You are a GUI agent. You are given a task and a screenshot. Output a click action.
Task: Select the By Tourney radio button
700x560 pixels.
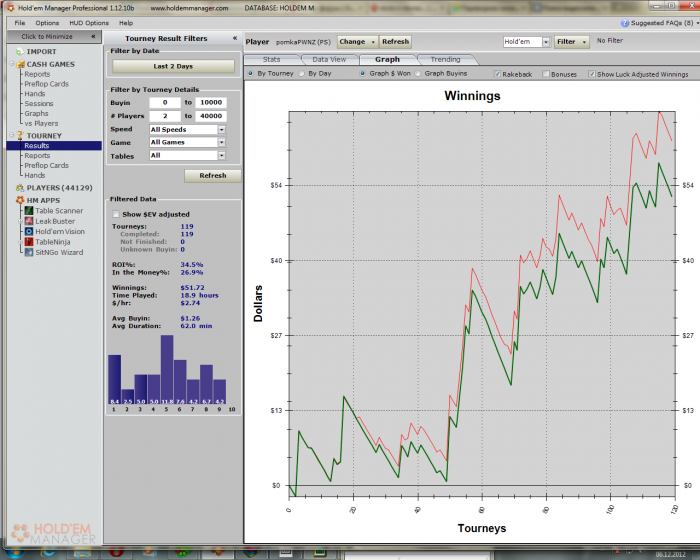[x=250, y=73]
